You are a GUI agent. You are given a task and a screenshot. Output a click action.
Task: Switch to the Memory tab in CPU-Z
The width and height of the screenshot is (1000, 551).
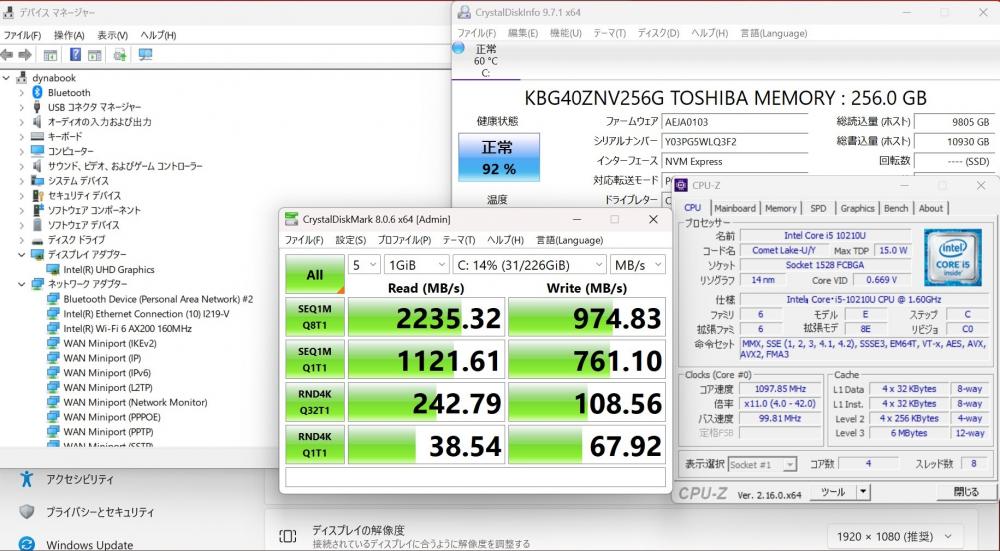point(781,208)
